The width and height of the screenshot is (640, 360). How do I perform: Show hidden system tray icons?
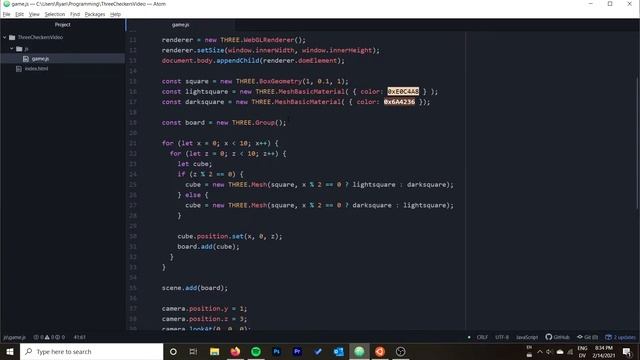point(540,352)
